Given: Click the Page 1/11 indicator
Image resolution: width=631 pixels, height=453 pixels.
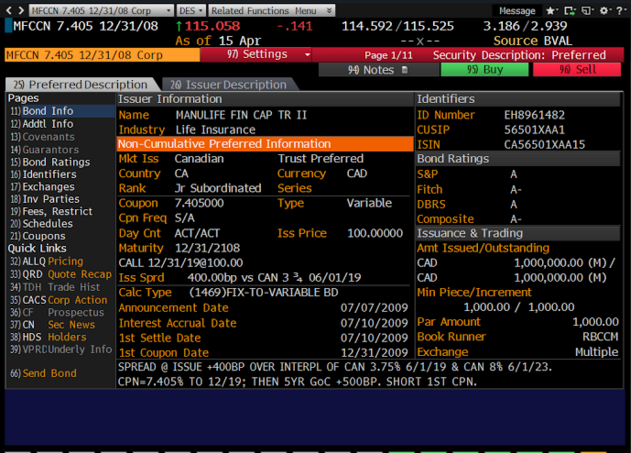Looking at the screenshot, I should [x=388, y=55].
